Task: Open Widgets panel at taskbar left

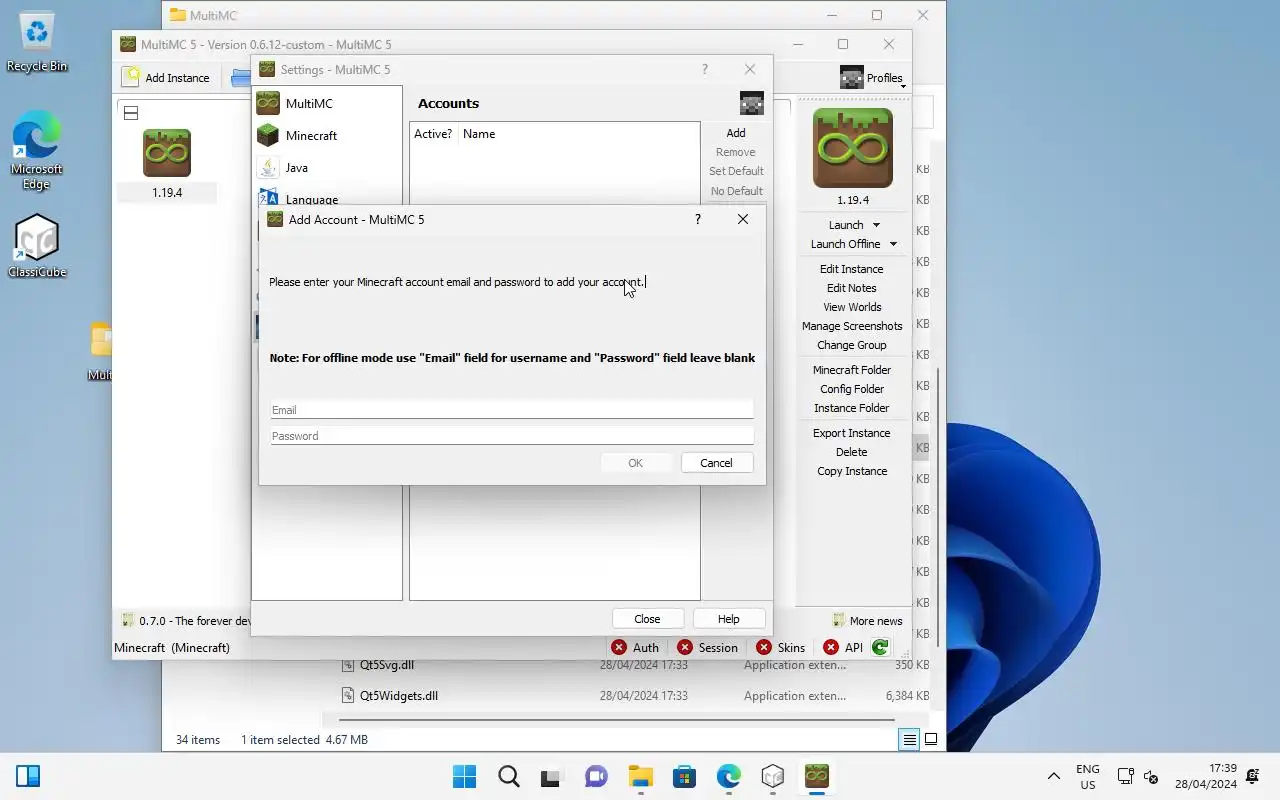Action: (x=28, y=776)
